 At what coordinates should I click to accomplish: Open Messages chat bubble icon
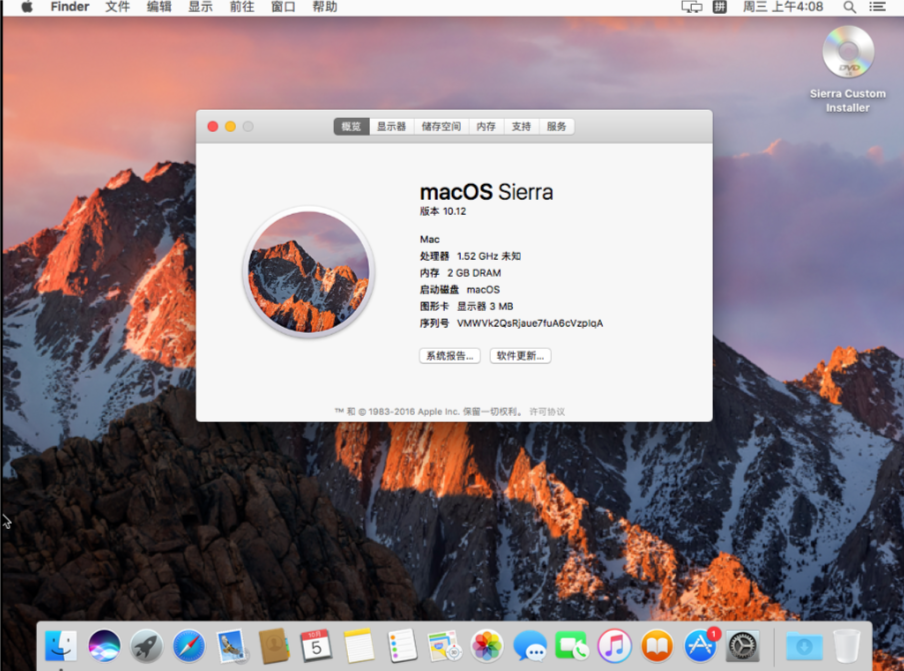tap(530, 646)
